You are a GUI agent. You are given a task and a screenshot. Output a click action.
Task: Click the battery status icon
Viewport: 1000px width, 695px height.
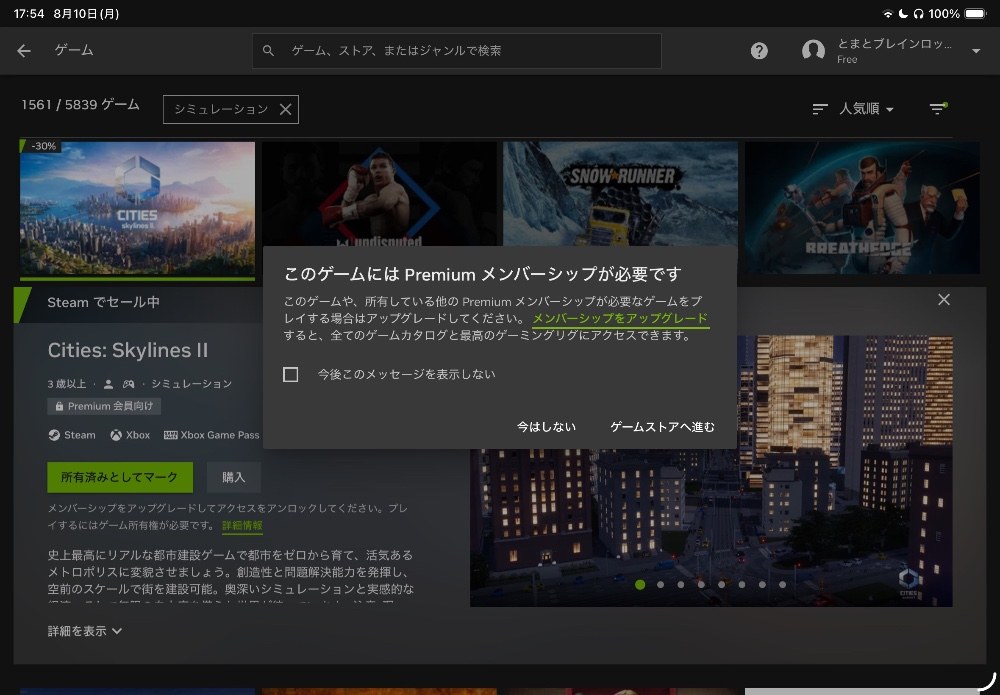click(975, 13)
